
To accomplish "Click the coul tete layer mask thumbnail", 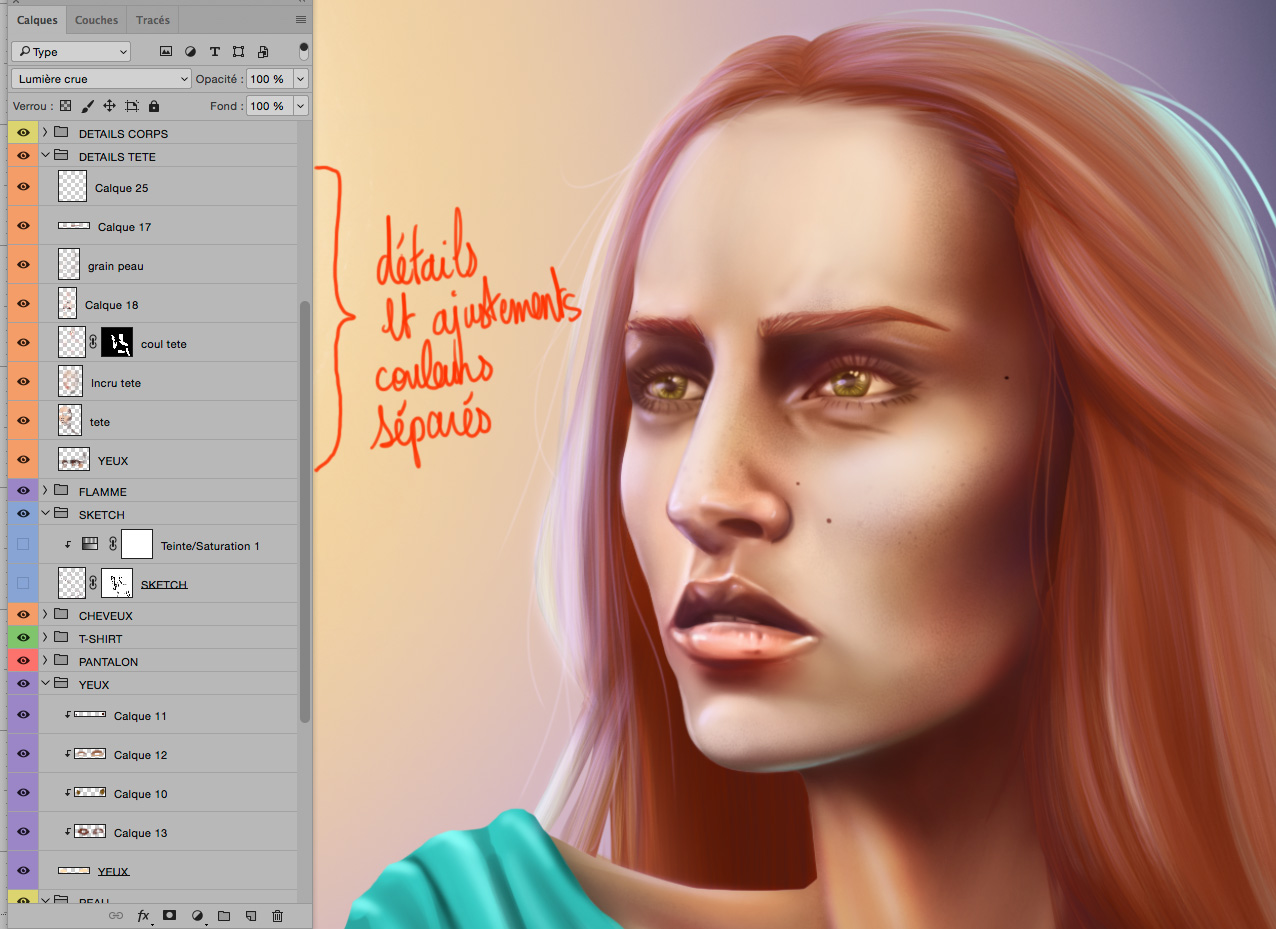I will click(x=117, y=343).
